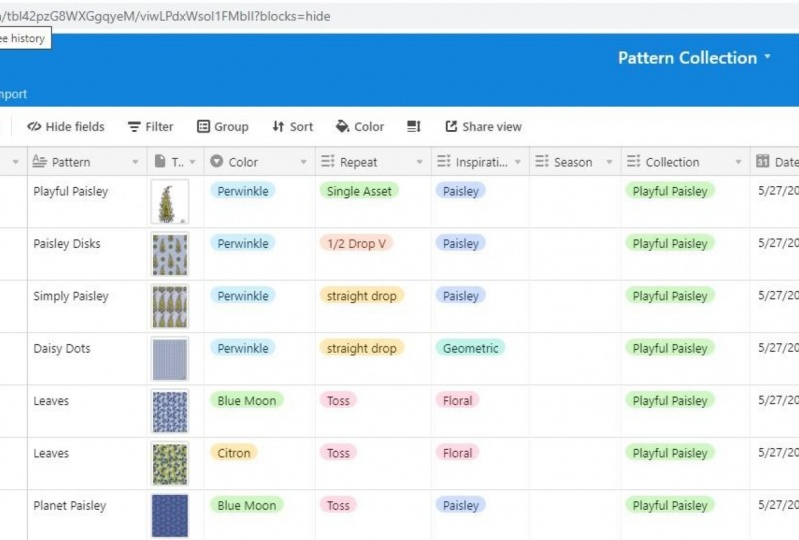Expand the Season column dropdown arrow
799x540 pixels.
pyautogui.click(x=607, y=162)
